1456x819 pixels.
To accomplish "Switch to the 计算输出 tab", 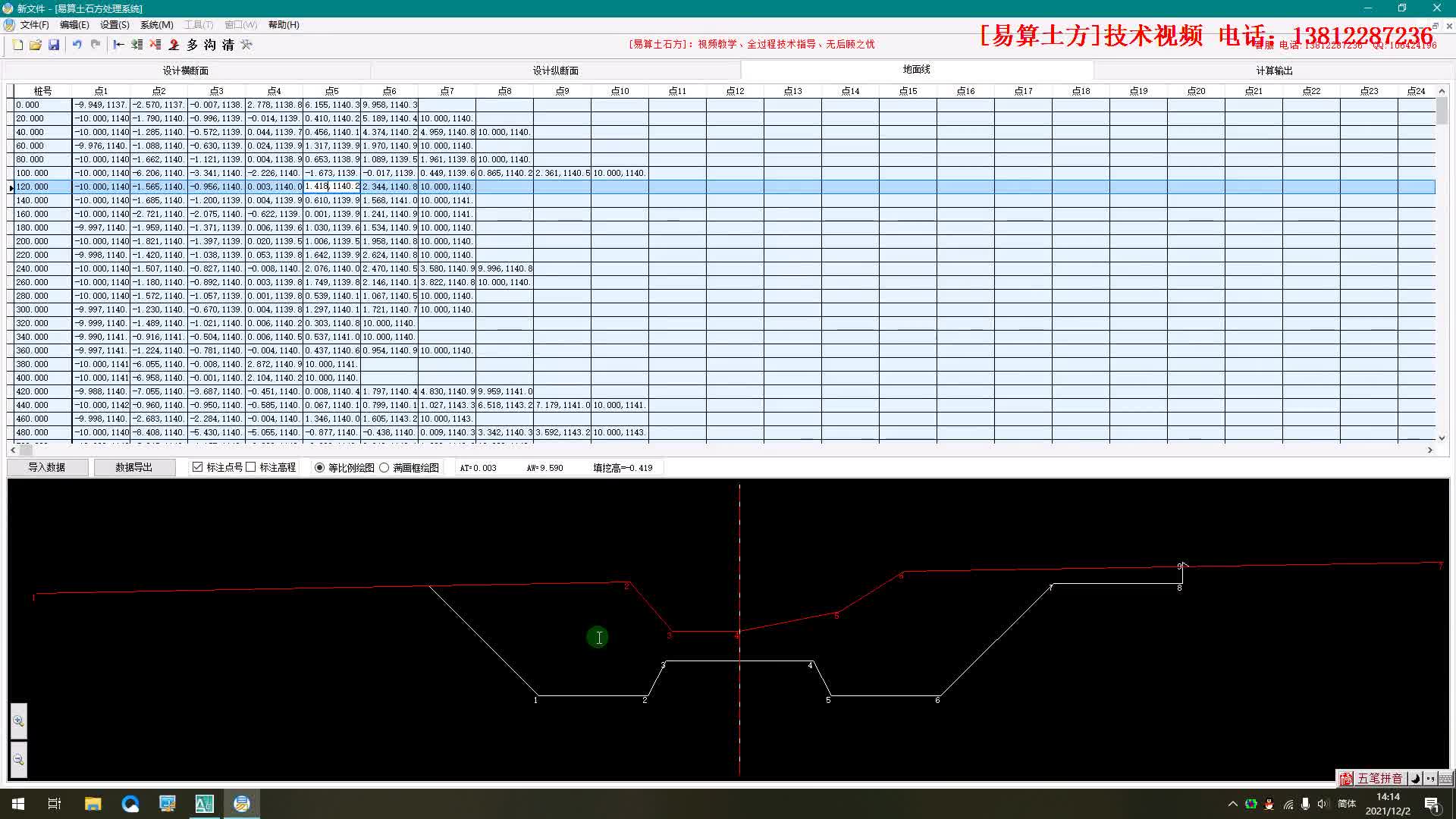I will point(1274,71).
